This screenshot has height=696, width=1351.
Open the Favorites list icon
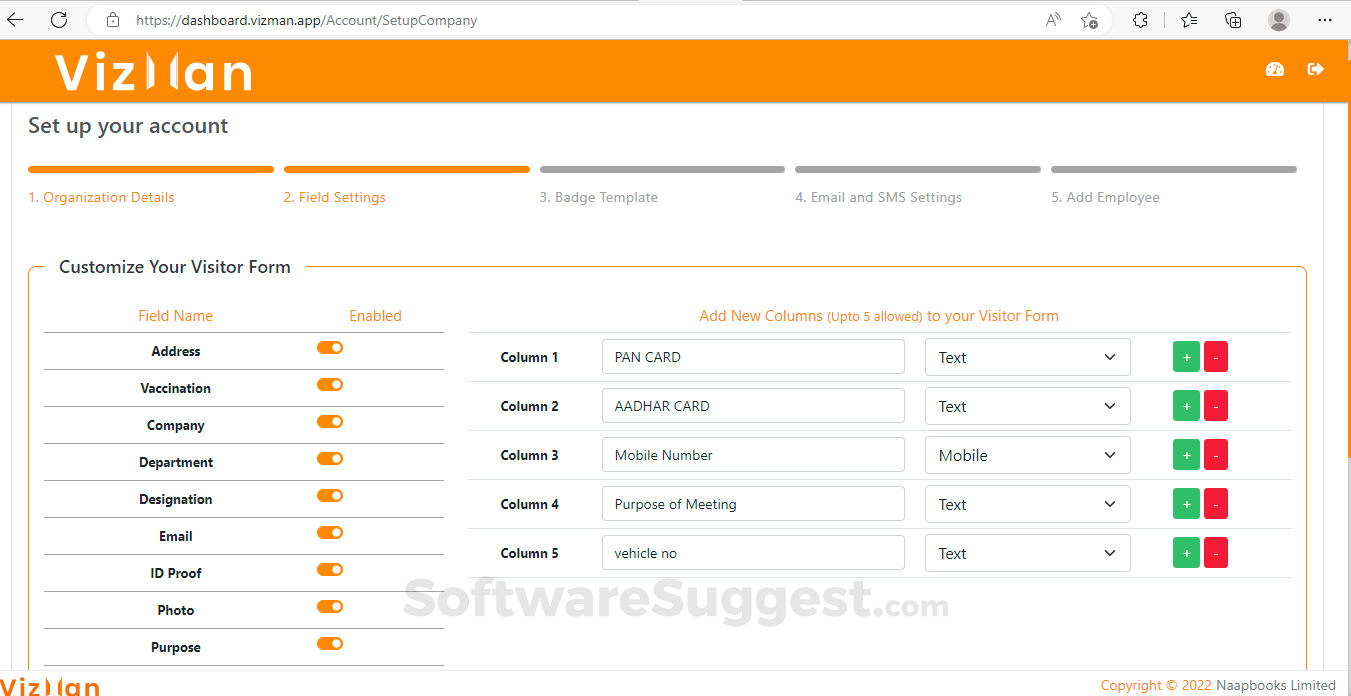[1189, 20]
